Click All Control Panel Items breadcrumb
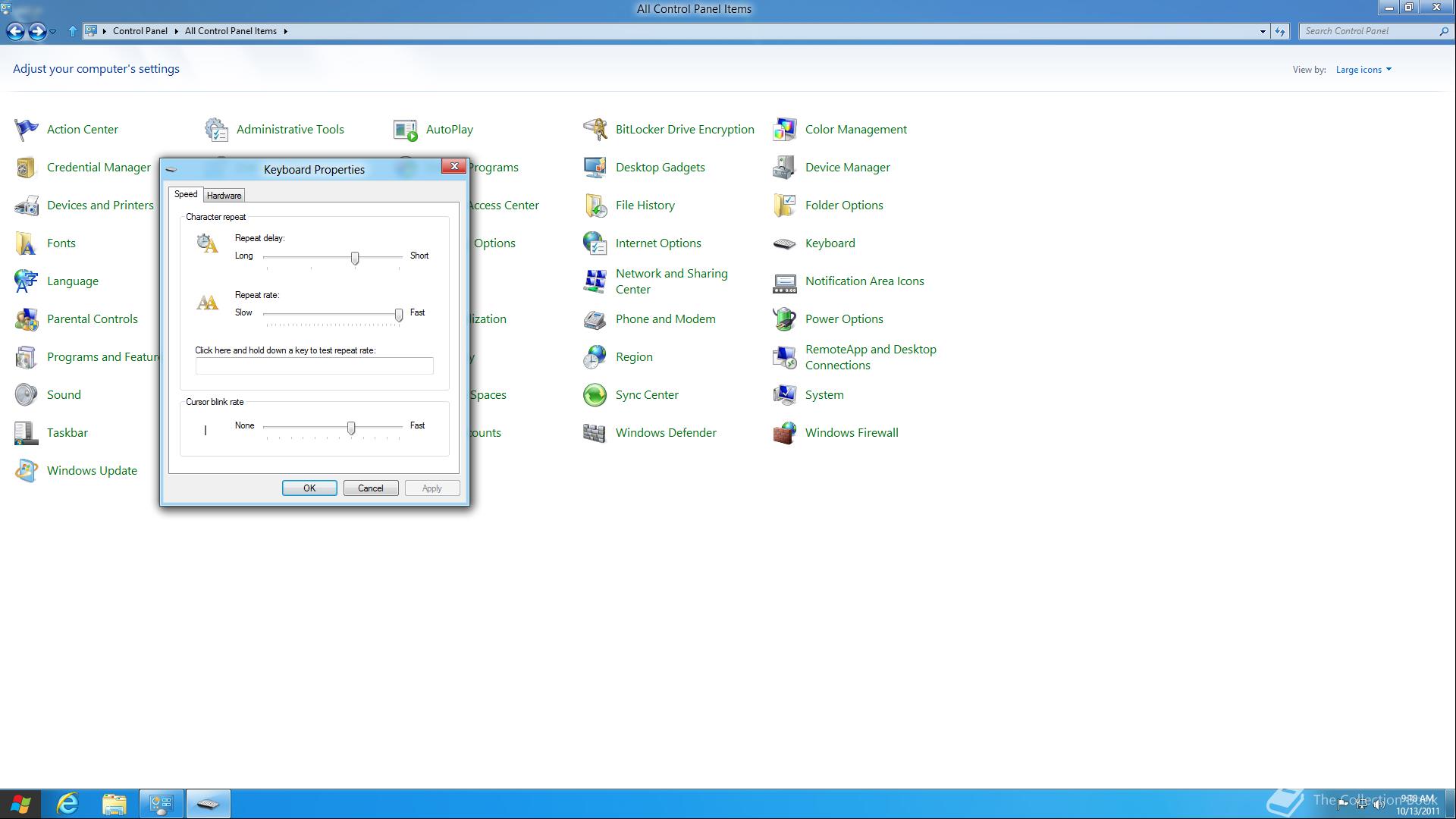Viewport: 1456px width, 819px height. 231,31
